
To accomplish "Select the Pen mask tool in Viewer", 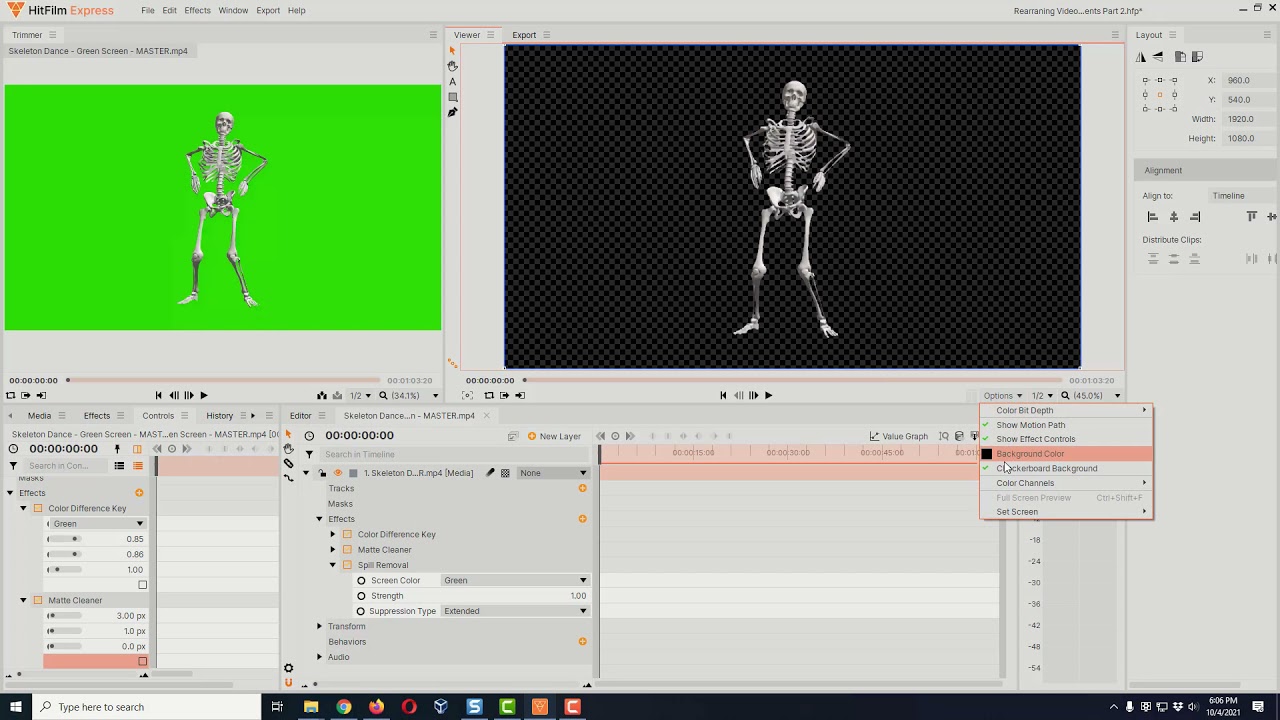I will (452, 112).
